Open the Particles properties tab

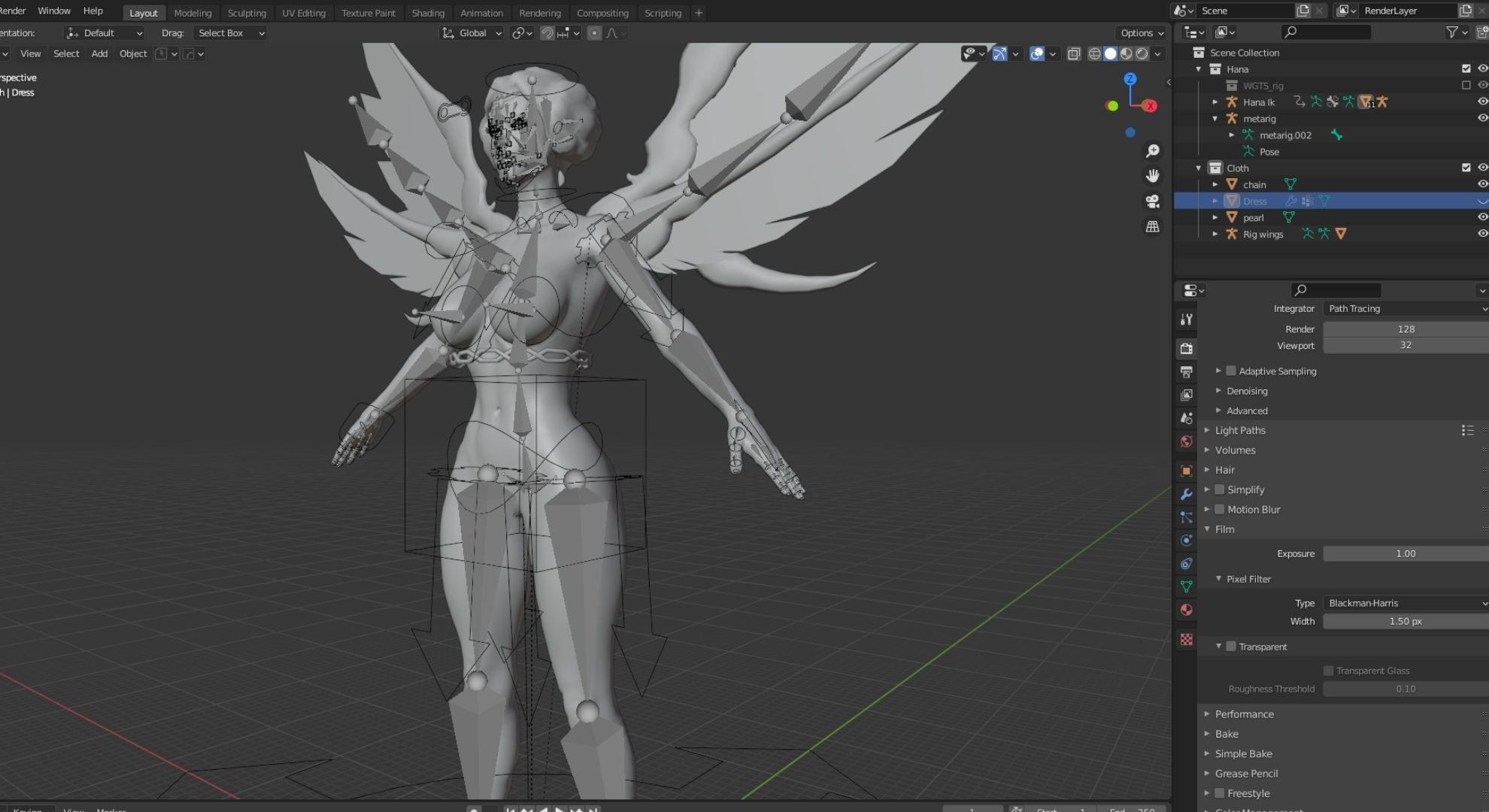(1186, 517)
